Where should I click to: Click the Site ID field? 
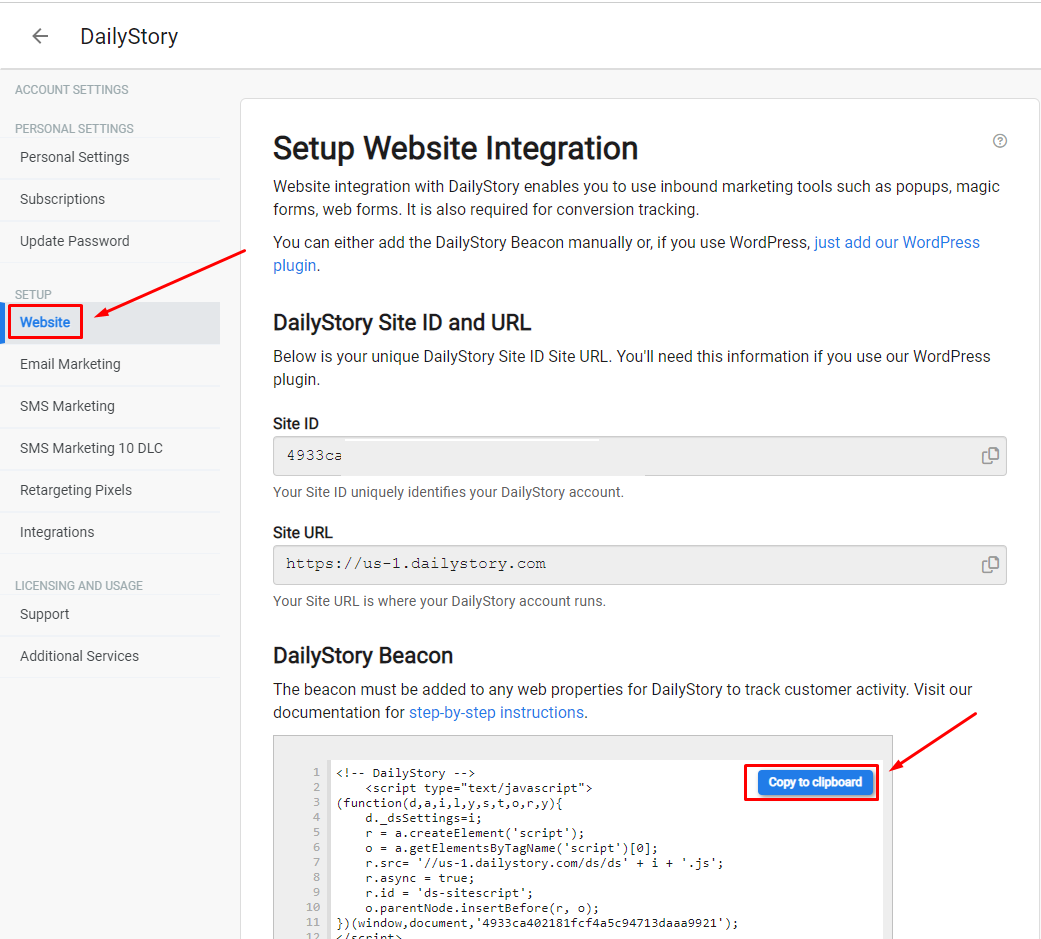(639, 456)
